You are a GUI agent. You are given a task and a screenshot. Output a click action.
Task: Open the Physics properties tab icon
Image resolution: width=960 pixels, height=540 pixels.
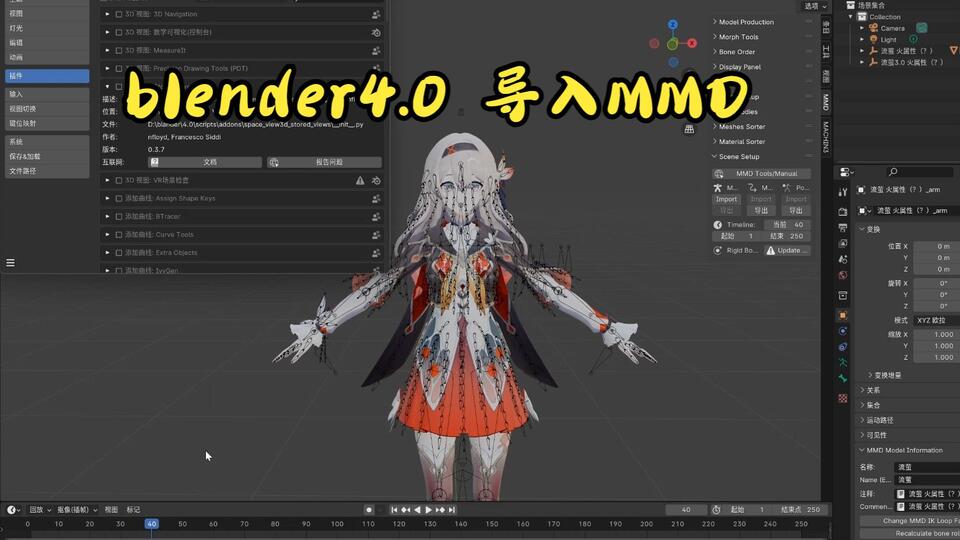click(x=842, y=331)
